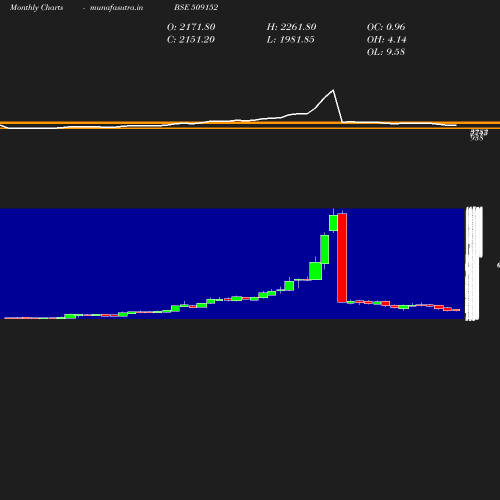Click the peak of the white line chart
This screenshot has height=500, width=500.
click(333, 90)
